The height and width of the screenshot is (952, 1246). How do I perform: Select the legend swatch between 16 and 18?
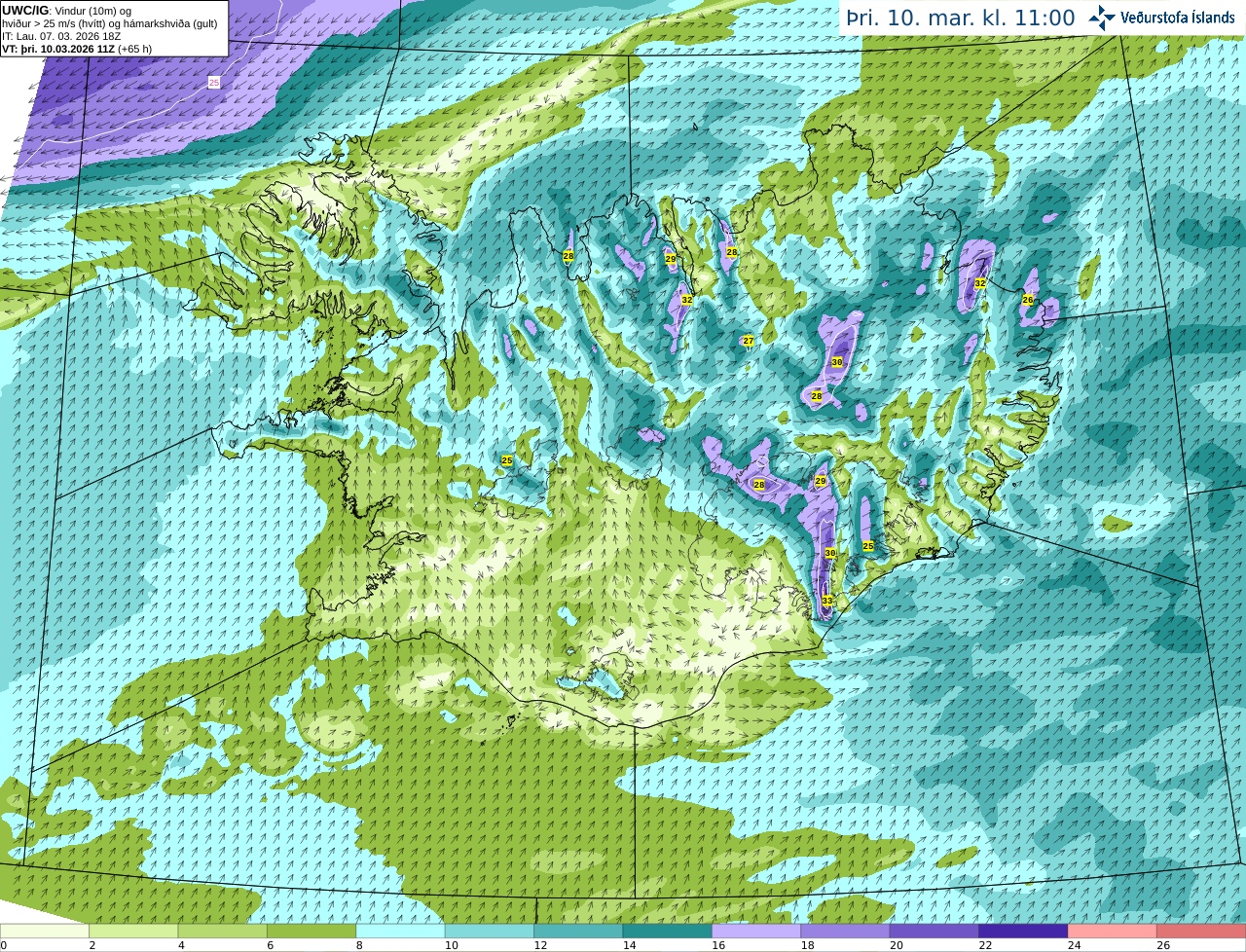tap(756, 932)
